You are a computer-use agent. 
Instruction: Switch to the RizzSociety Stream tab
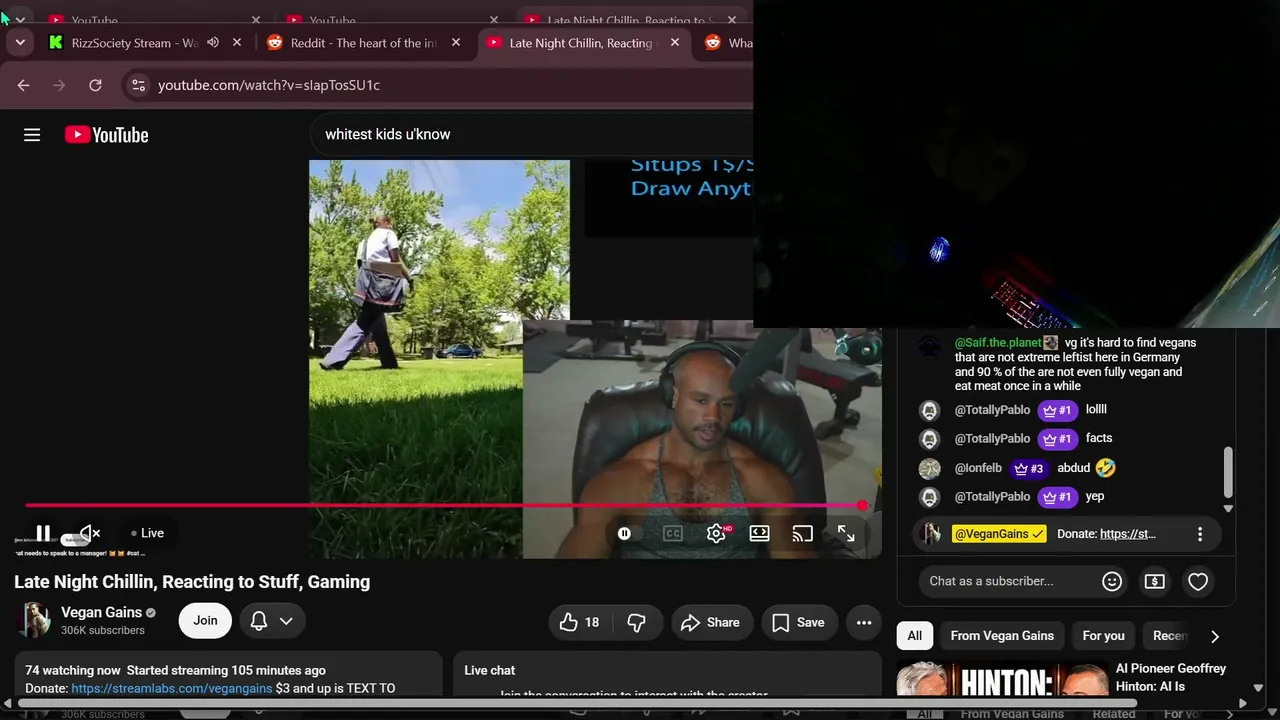coord(135,43)
